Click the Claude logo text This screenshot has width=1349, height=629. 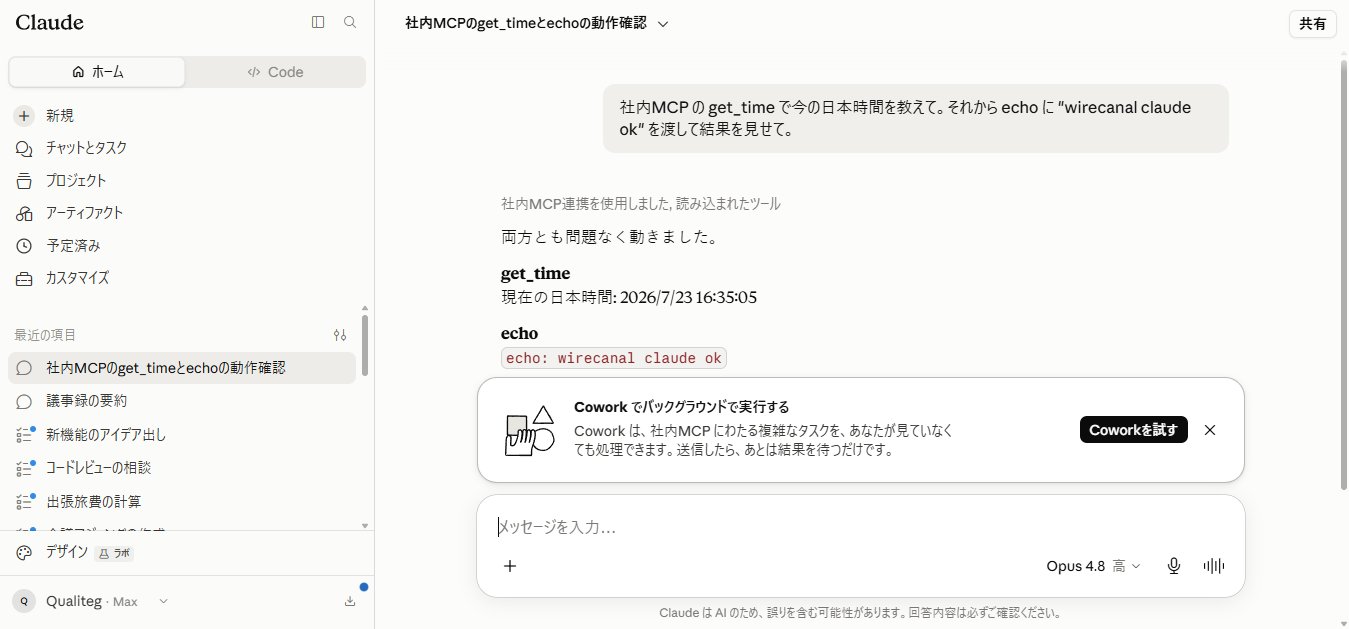(50, 22)
